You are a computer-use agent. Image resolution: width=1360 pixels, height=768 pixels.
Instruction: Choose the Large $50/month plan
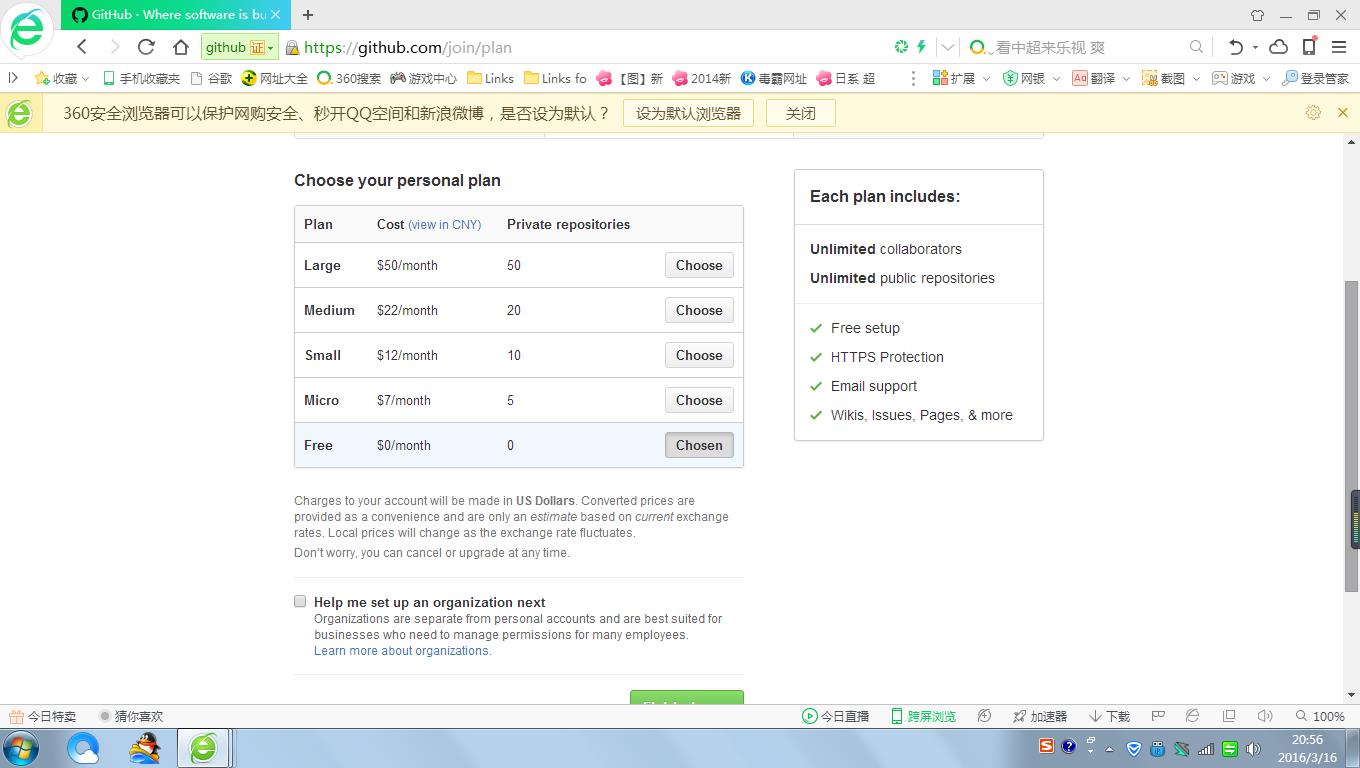pyautogui.click(x=699, y=265)
